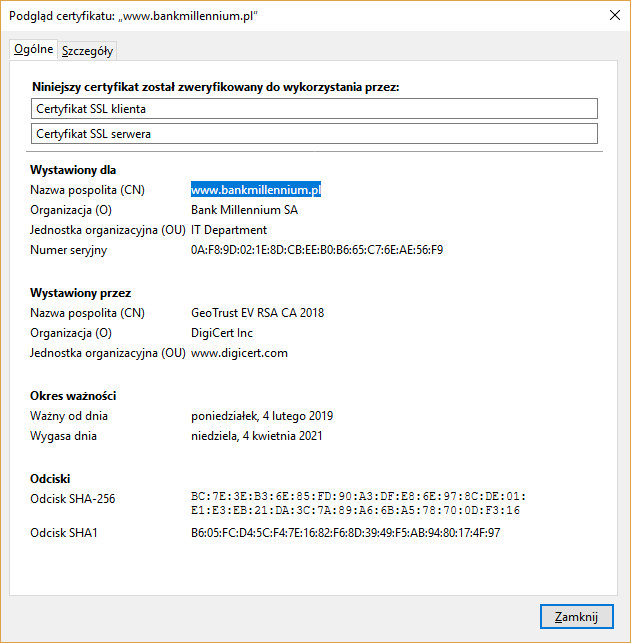633x643 pixels.
Task: Click the Bank Millennium SA organization value
Action: [x=244, y=210]
